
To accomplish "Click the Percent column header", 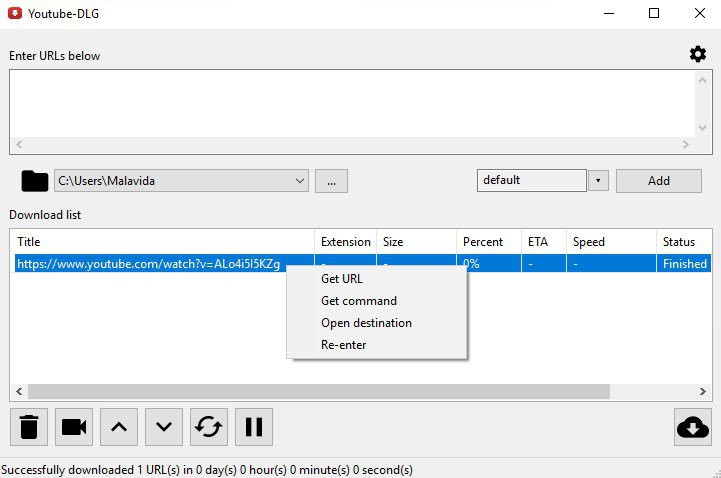I will coord(489,242).
